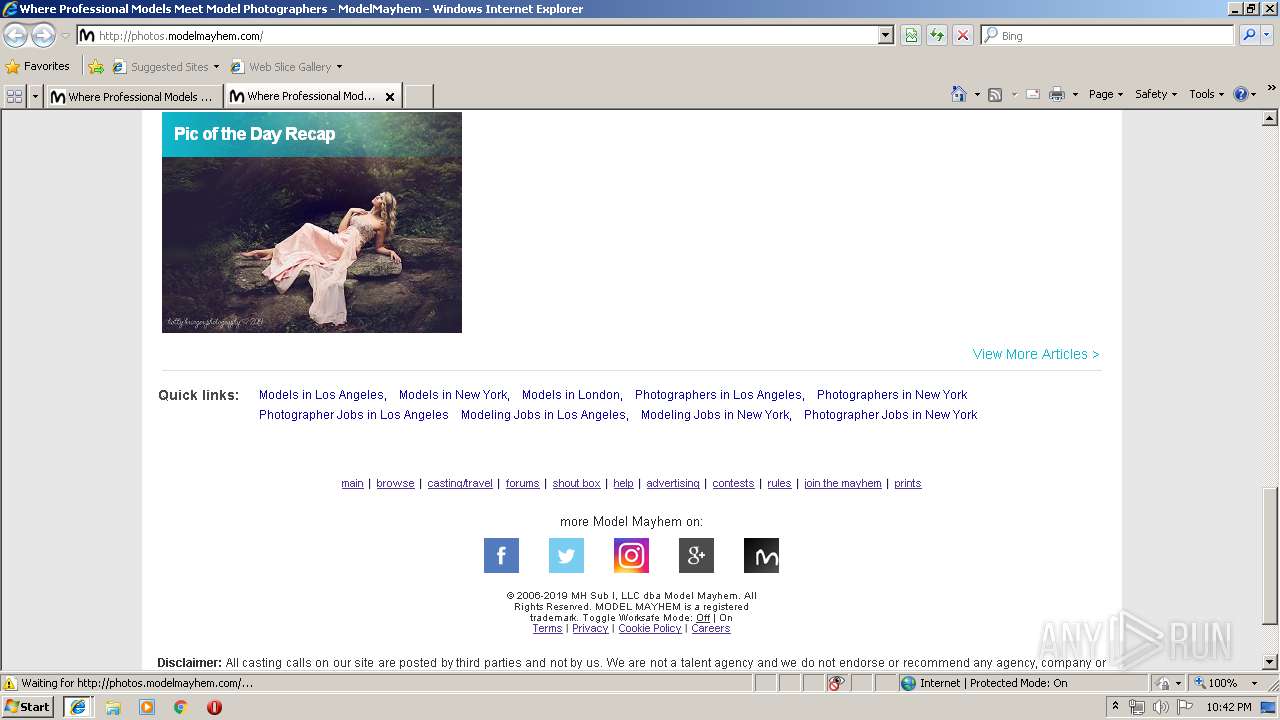The height and width of the screenshot is (720, 1280).
Task: Open the main footer link
Action: coord(352,483)
